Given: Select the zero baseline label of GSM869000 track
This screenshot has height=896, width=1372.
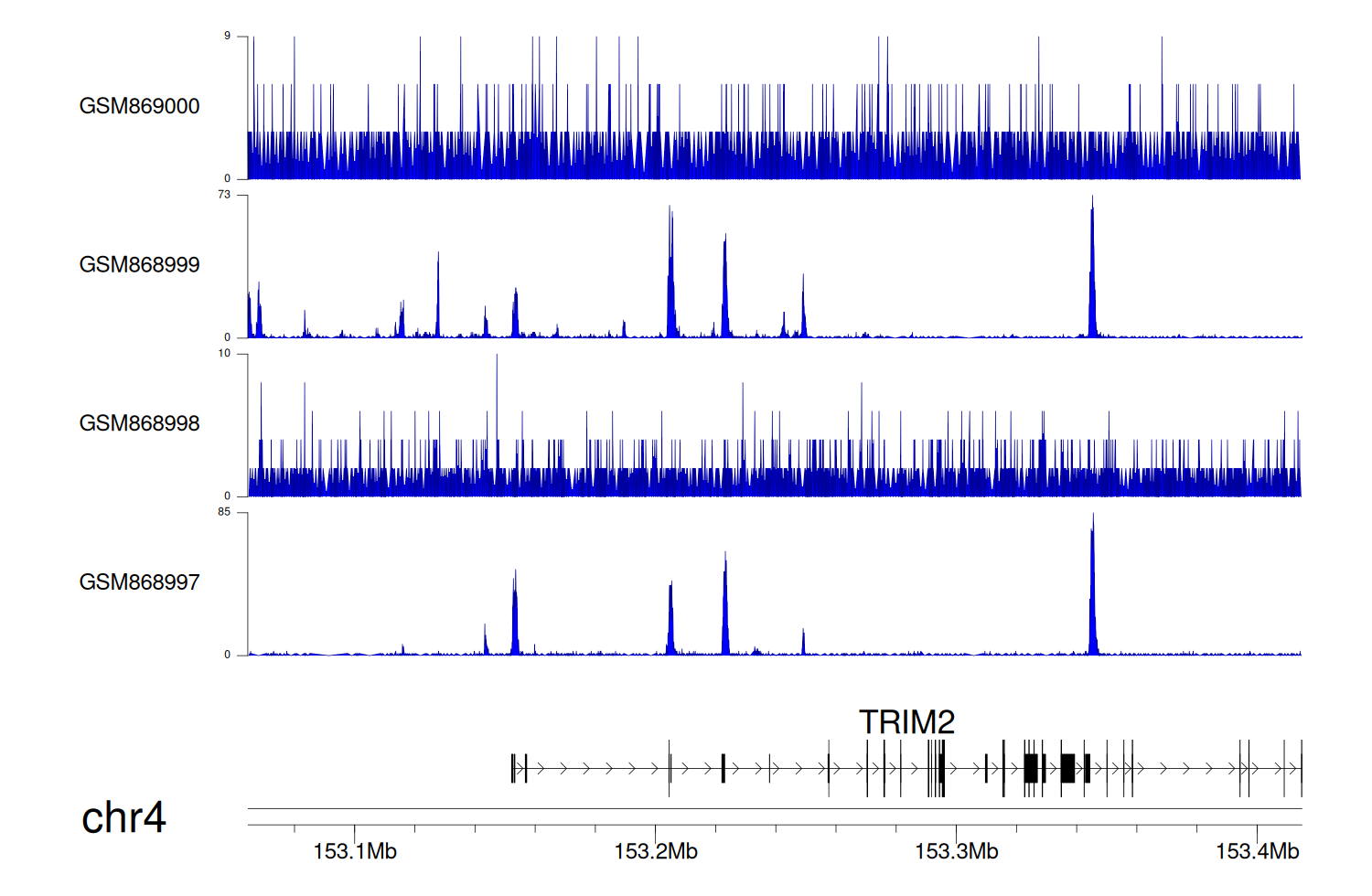Looking at the screenshot, I should [x=227, y=179].
